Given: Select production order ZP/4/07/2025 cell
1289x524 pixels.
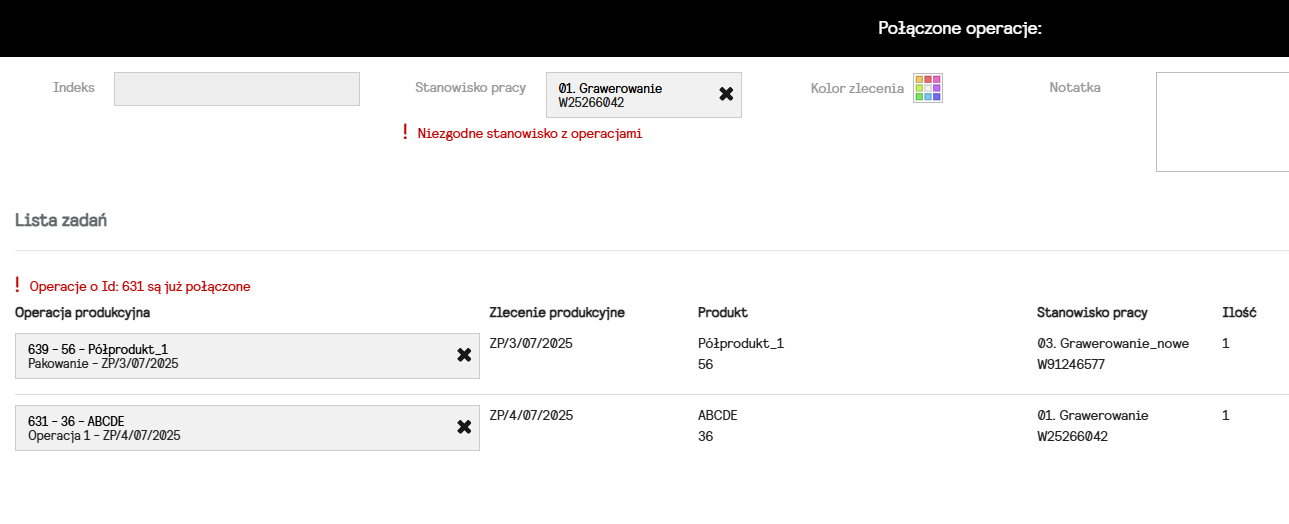Looking at the screenshot, I should pyautogui.click(x=531, y=416).
